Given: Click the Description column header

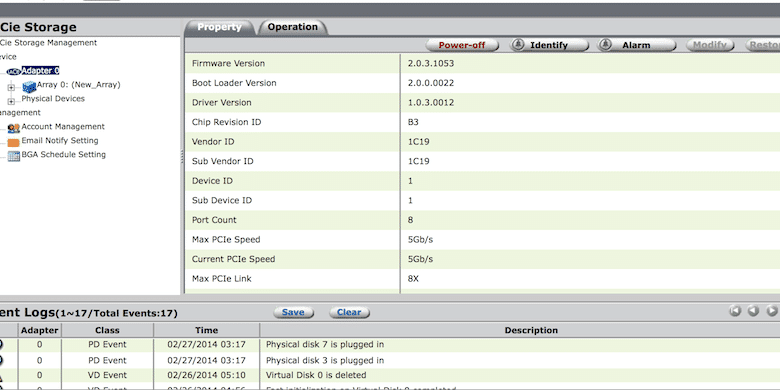Looking at the screenshot, I should point(531,330).
